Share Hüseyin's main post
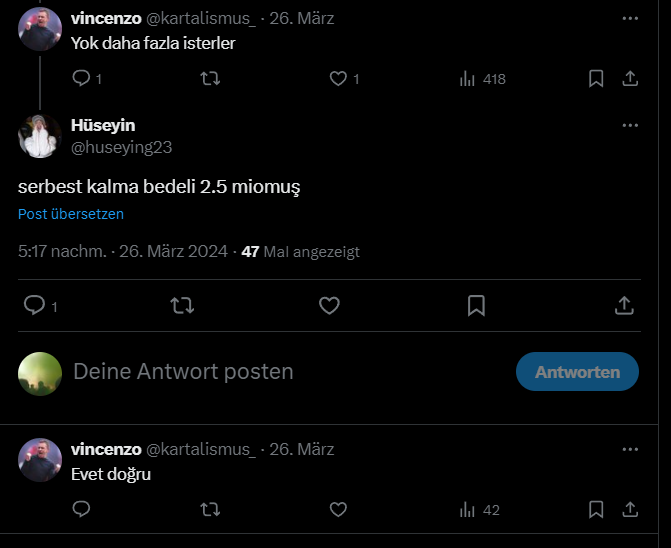This screenshot has height=548, width=671. click(x=623, y=305)
